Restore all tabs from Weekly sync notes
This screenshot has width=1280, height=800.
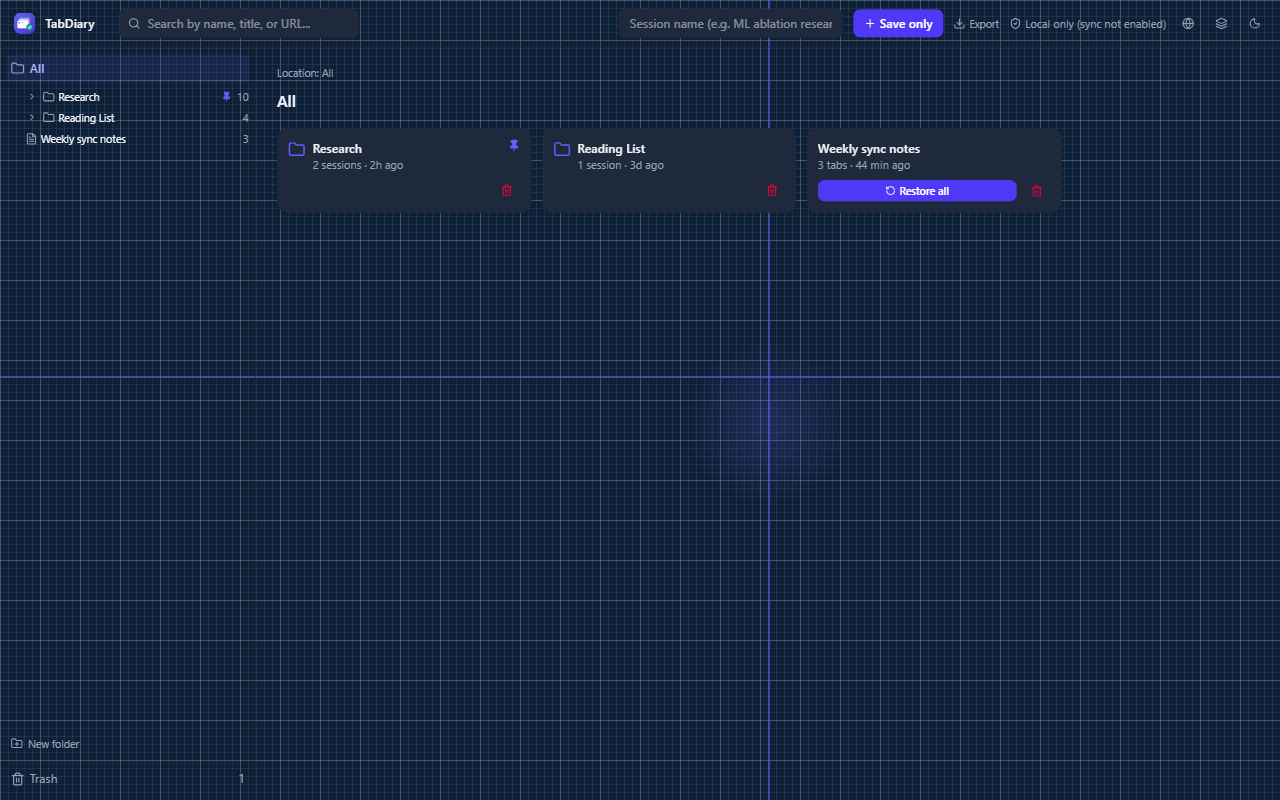click(x=917, y=190)
